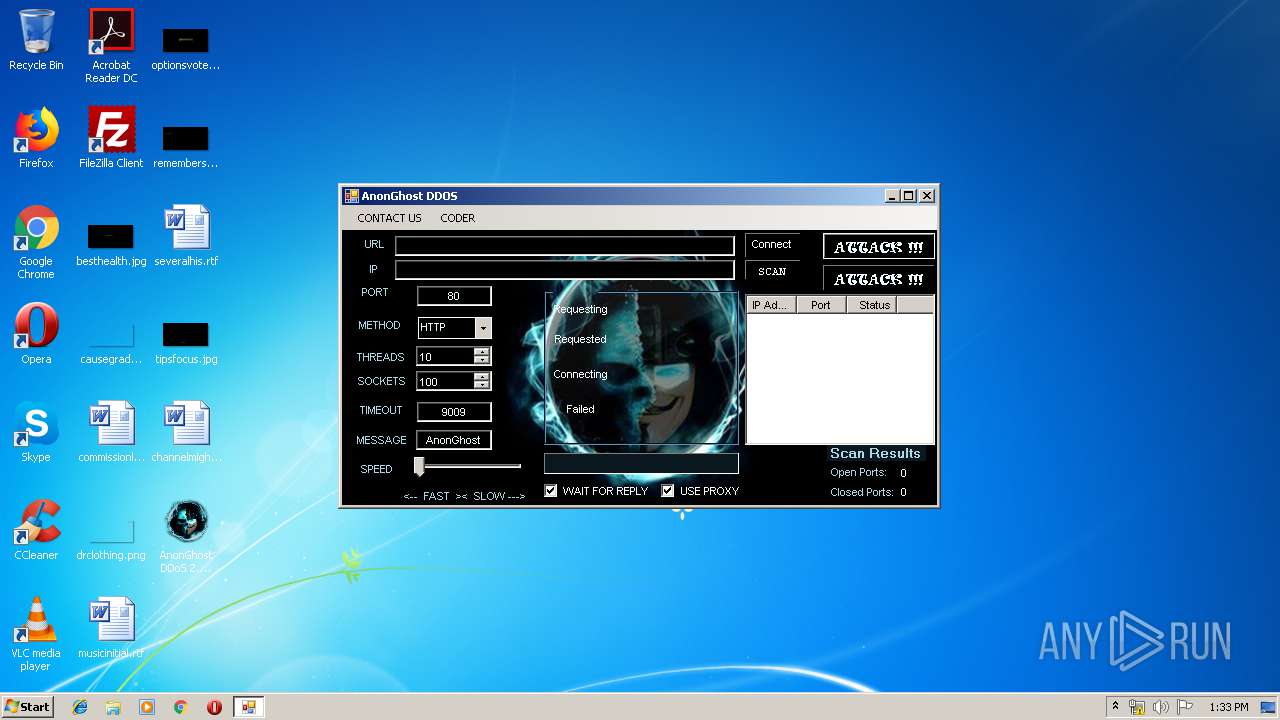Open Action Center flag in tray

[x=1185, y=707]
